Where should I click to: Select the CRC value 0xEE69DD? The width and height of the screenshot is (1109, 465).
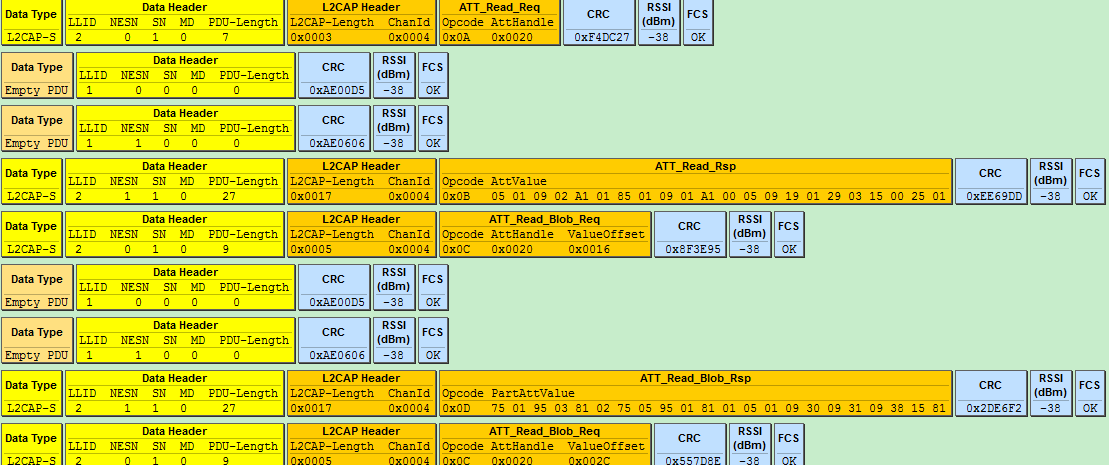click(x=990, y=196)
